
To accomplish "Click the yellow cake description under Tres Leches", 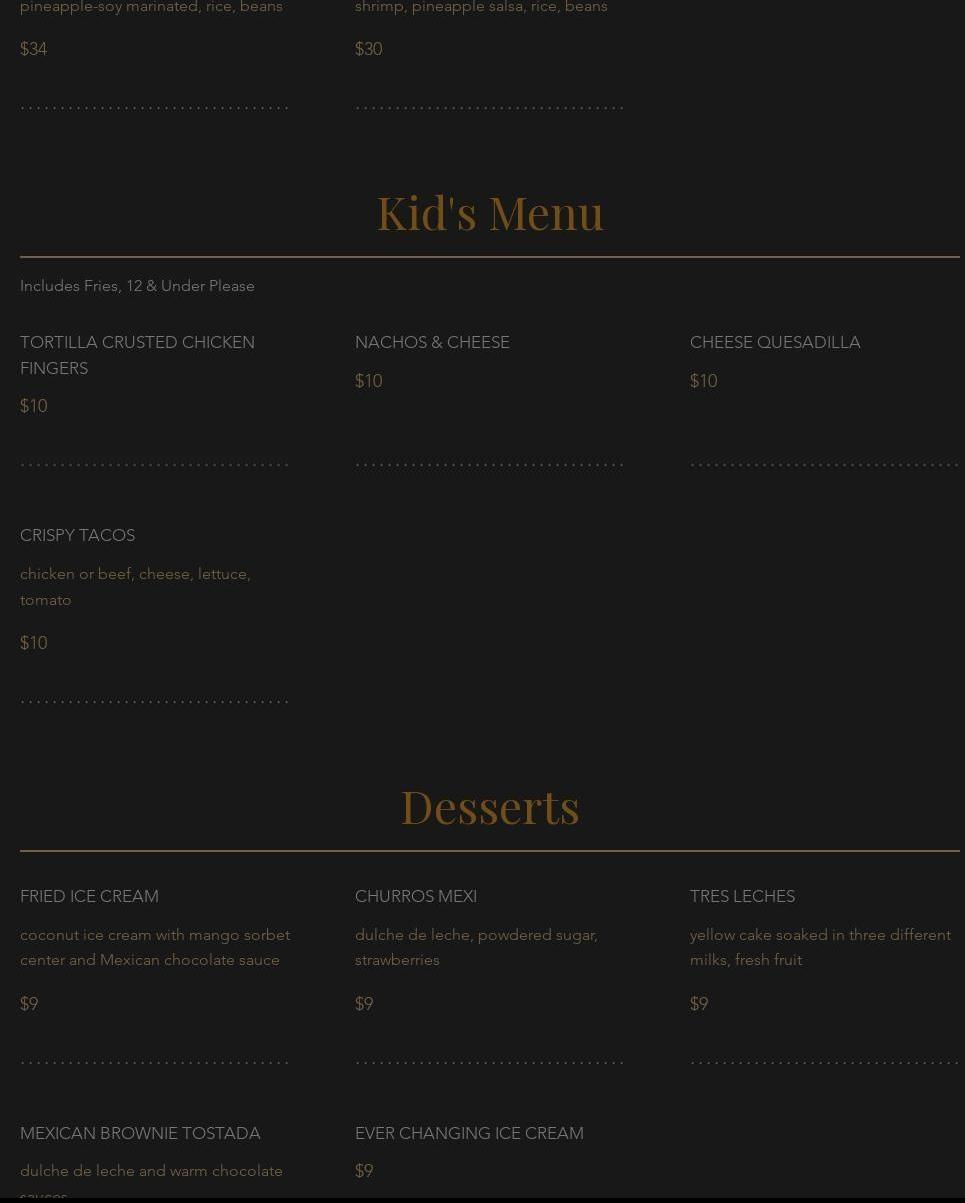I will [x=820, y=947].
